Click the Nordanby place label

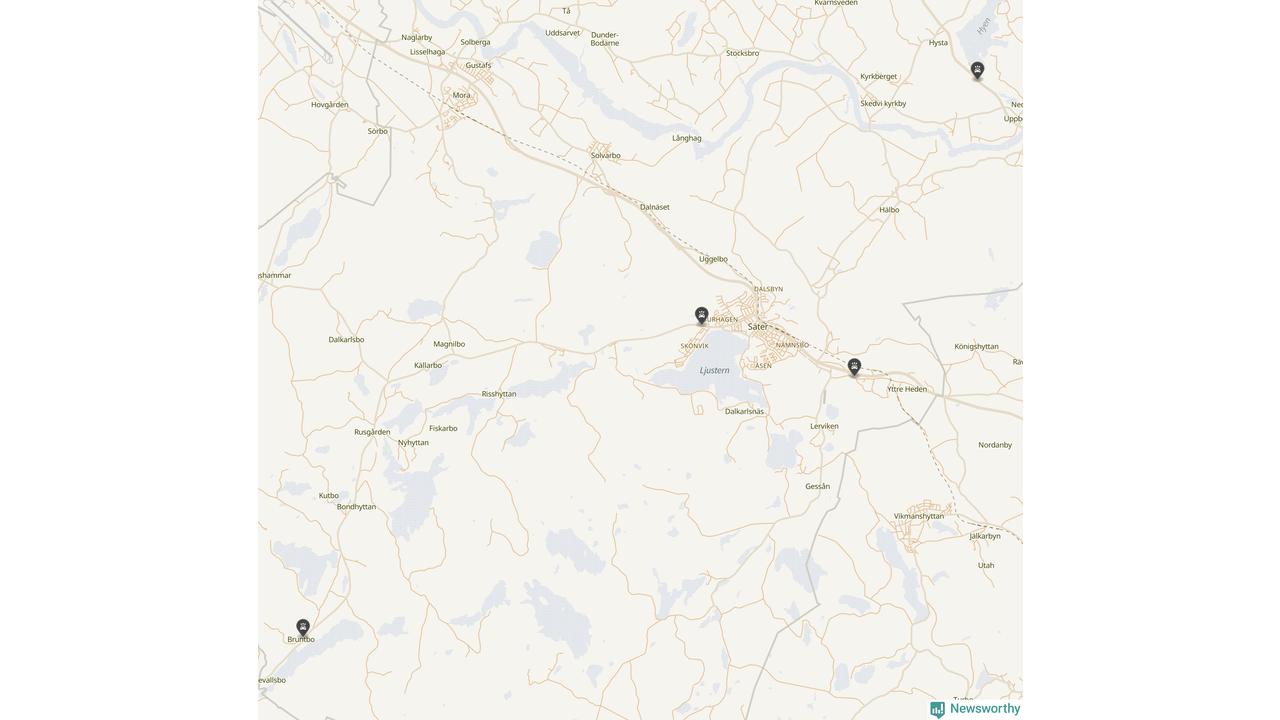[995, 445]
